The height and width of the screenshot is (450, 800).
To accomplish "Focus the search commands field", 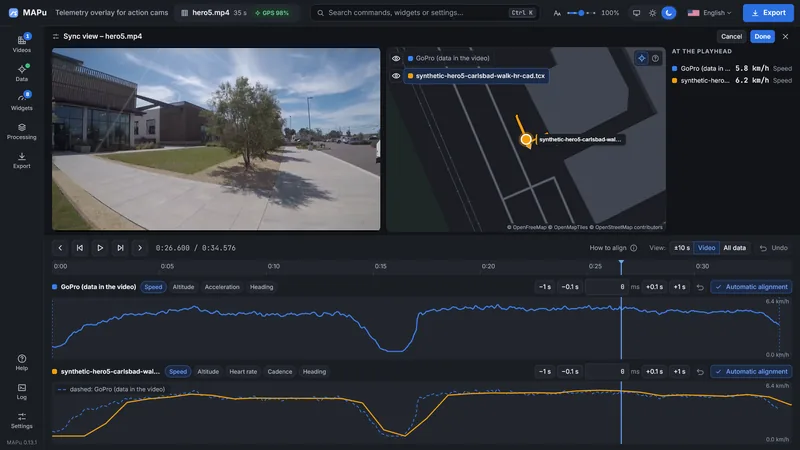I will coord(426,13).
